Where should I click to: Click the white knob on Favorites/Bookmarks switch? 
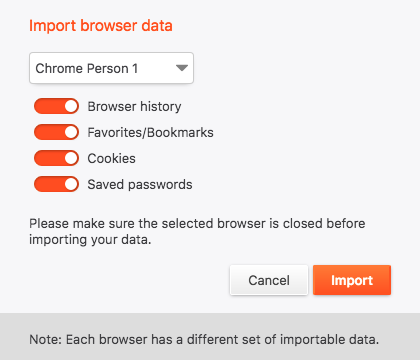pos(71,132)
